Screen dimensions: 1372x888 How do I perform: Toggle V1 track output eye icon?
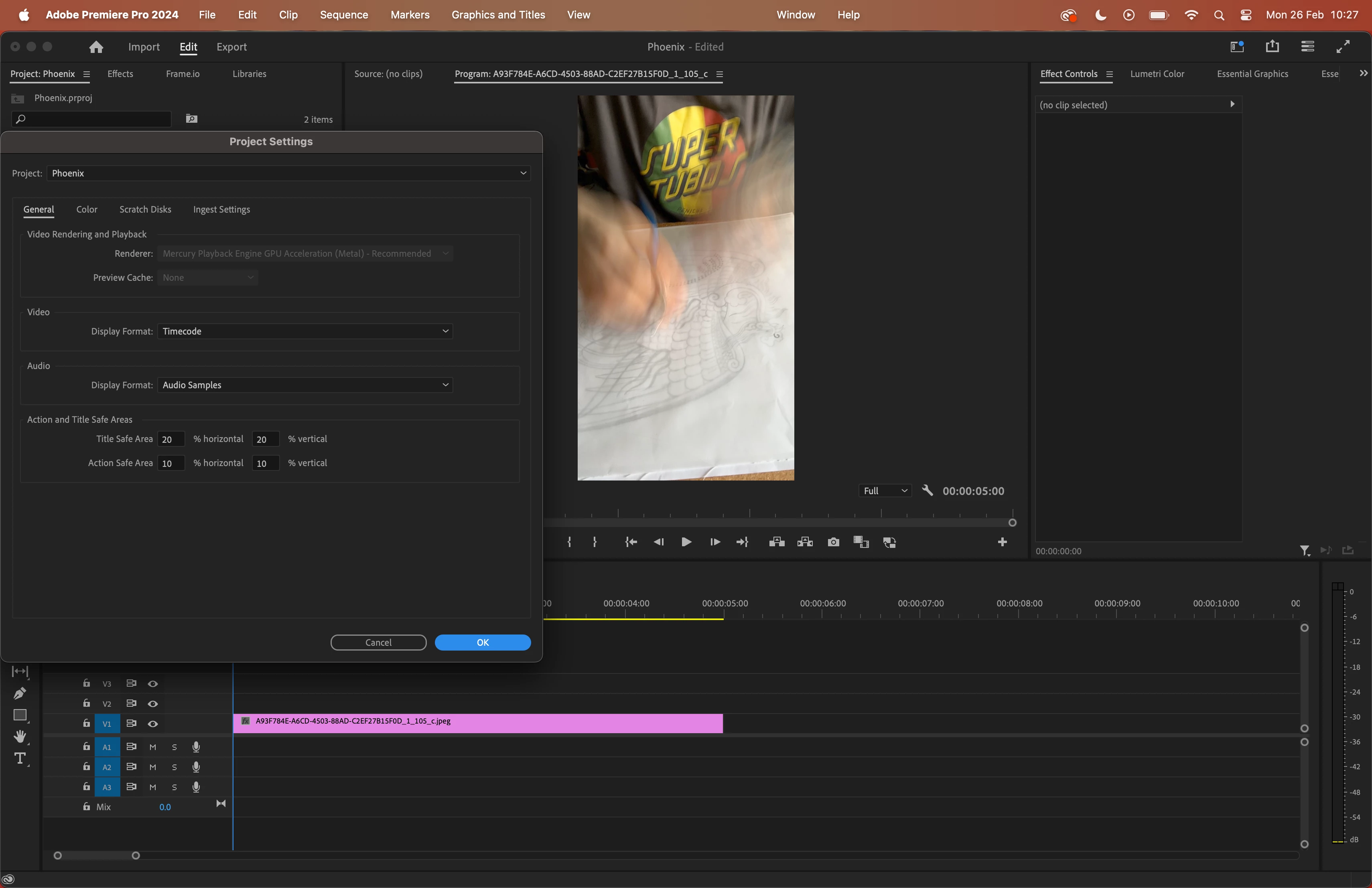click(153, 724)
